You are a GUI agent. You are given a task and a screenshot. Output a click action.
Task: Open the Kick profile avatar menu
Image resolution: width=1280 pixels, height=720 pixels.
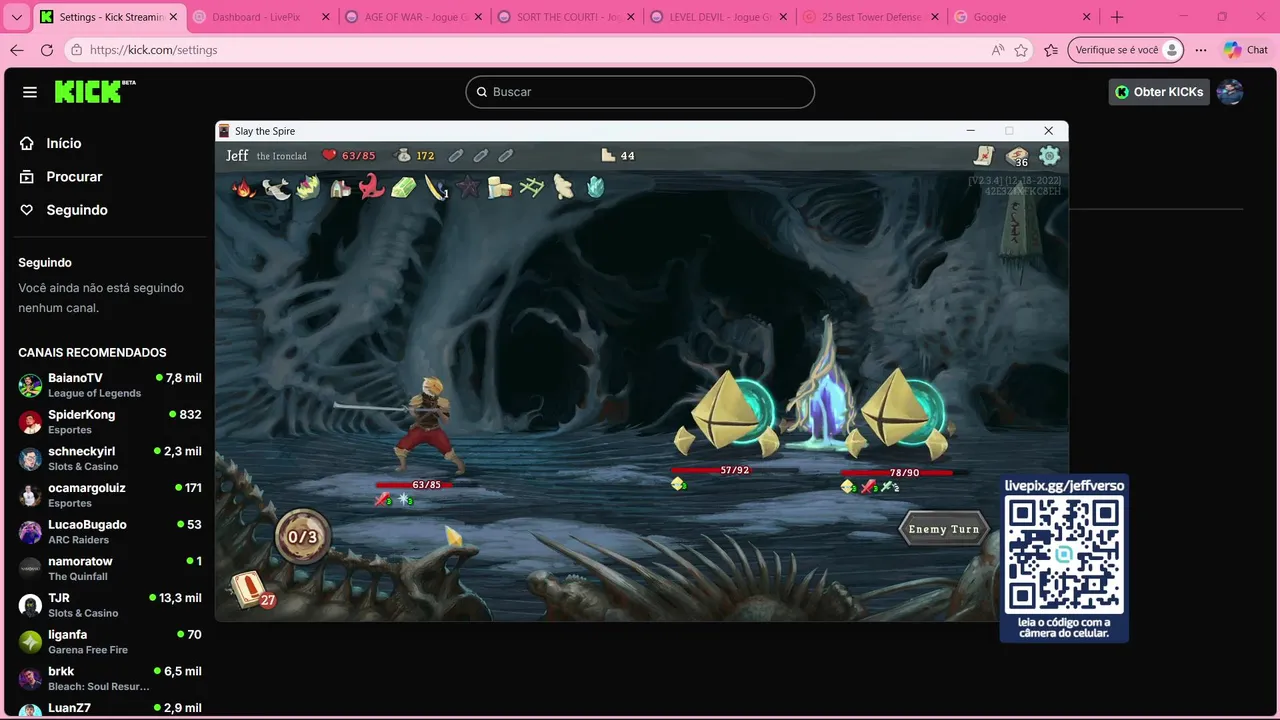pos(1230,92)
